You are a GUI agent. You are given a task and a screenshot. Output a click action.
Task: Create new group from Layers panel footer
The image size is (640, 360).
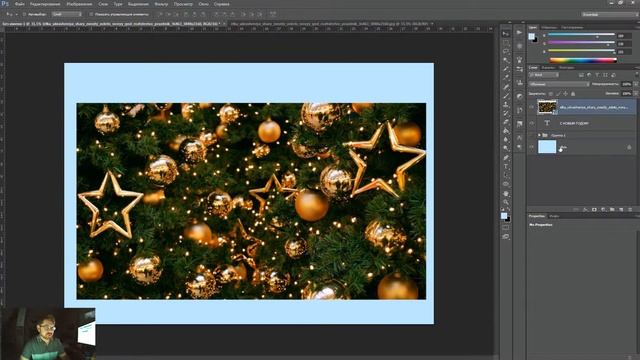tap(612, 209)
